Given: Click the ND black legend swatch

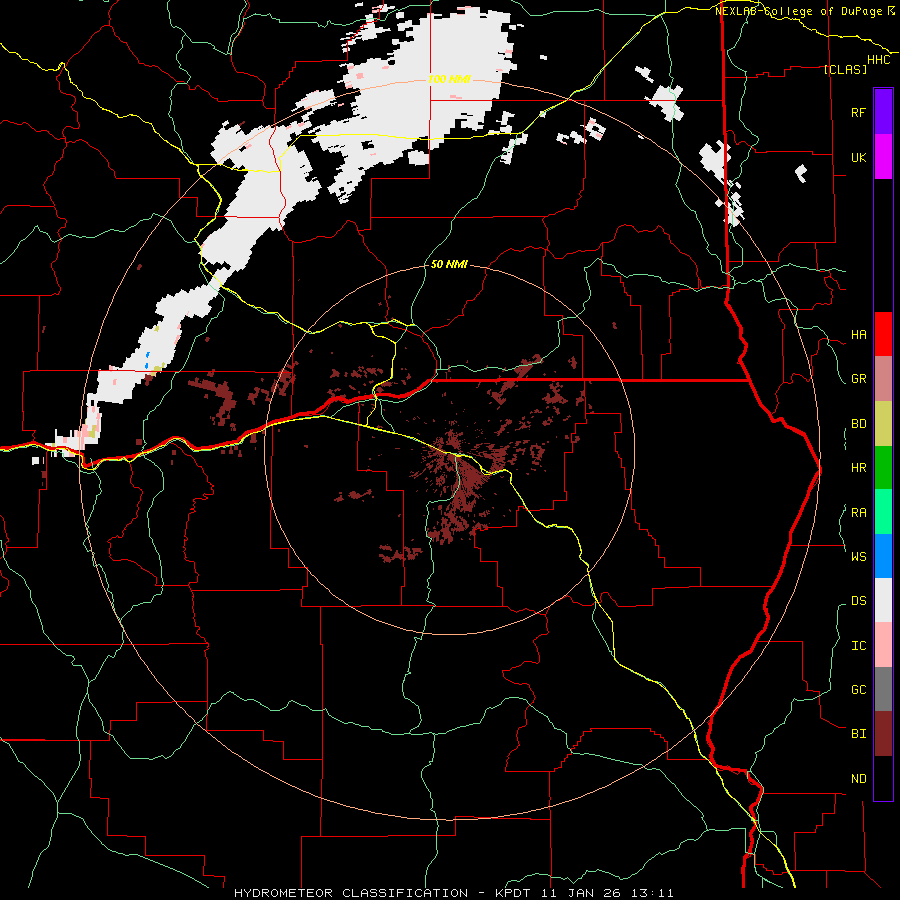Looking at the screenshot, I should point(883,778).
